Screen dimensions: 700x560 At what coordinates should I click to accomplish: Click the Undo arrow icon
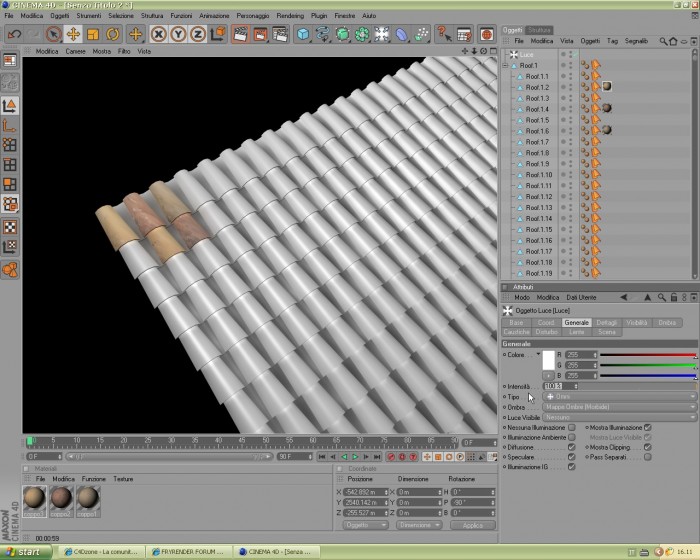(x=14, y=34)
